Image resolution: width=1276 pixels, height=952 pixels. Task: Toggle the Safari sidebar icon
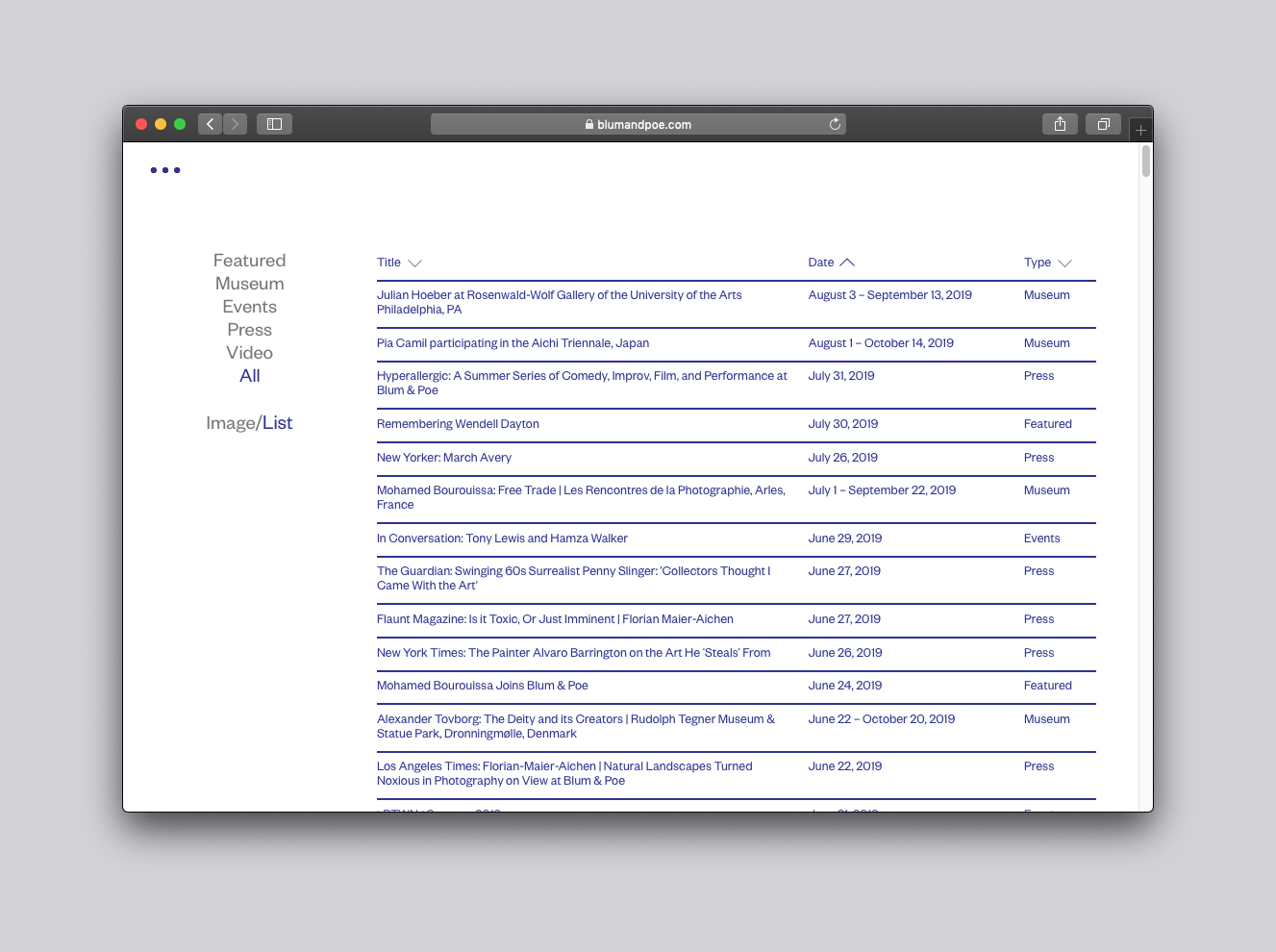274,124
